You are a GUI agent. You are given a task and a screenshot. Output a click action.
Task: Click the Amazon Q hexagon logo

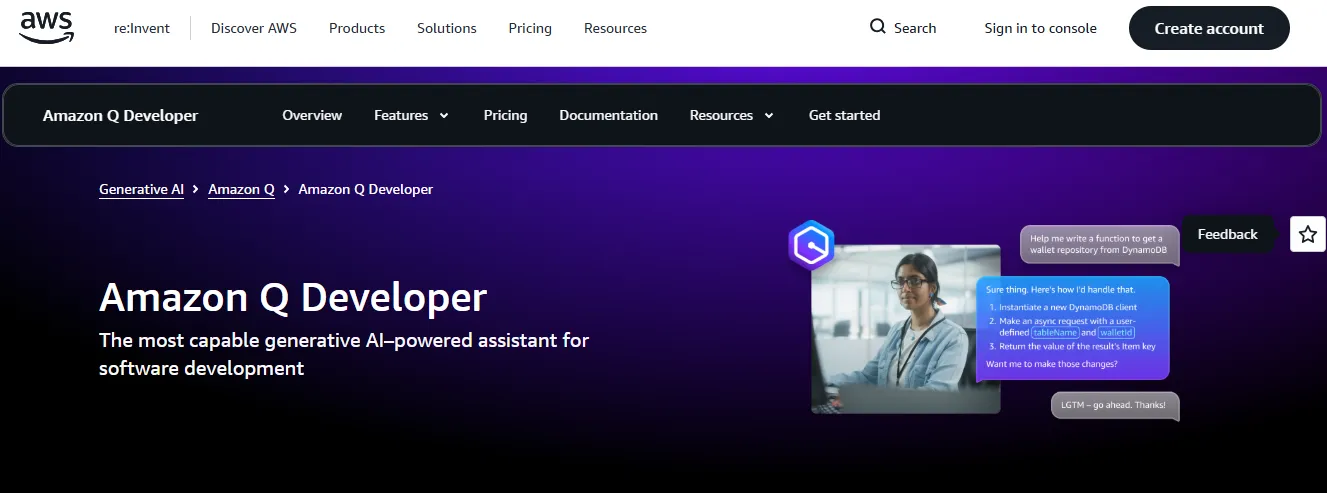(x=811, y=245)
